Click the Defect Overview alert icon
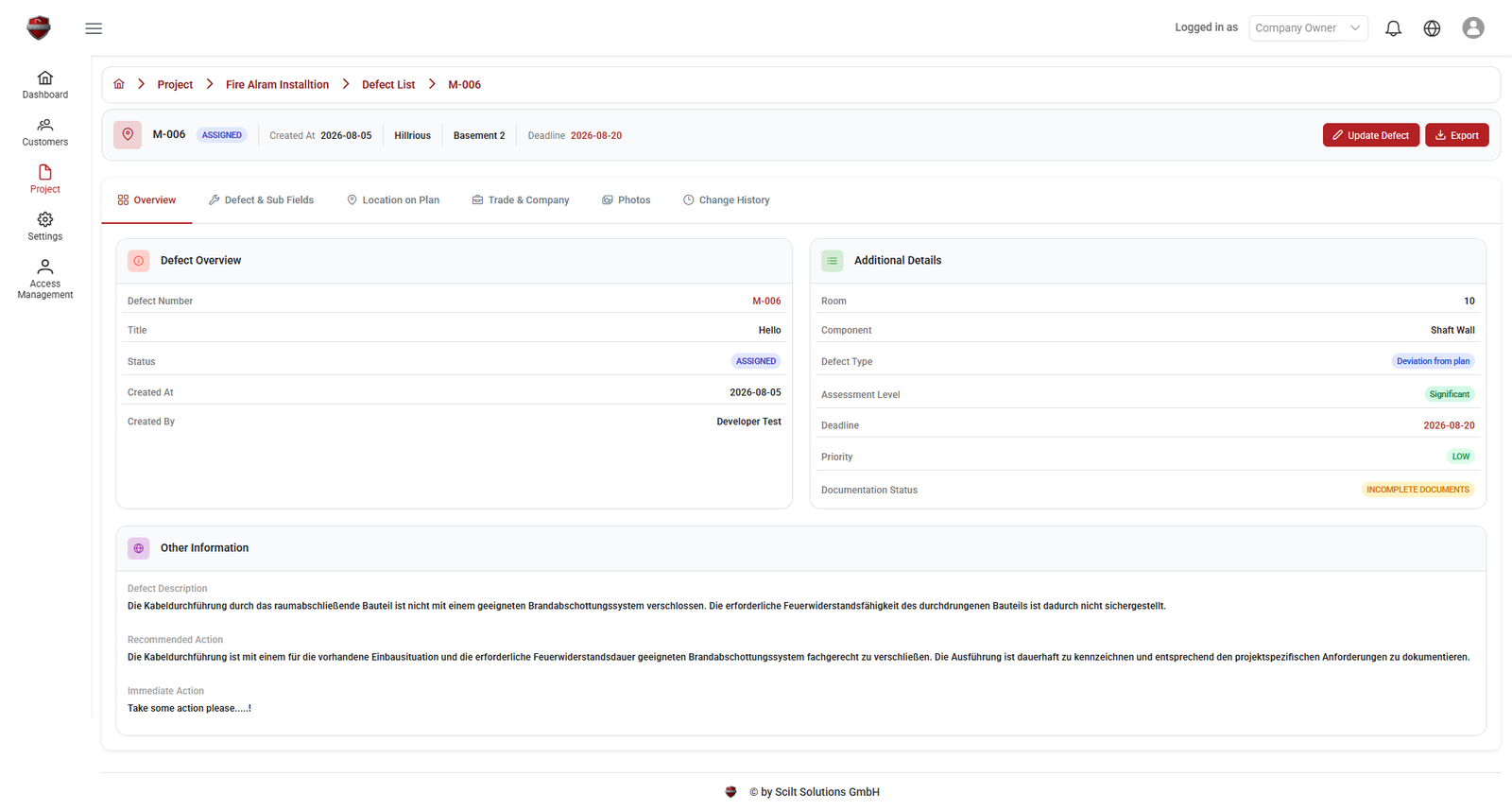The width and height of the screenshot is (1512, 811). (139, 261)
